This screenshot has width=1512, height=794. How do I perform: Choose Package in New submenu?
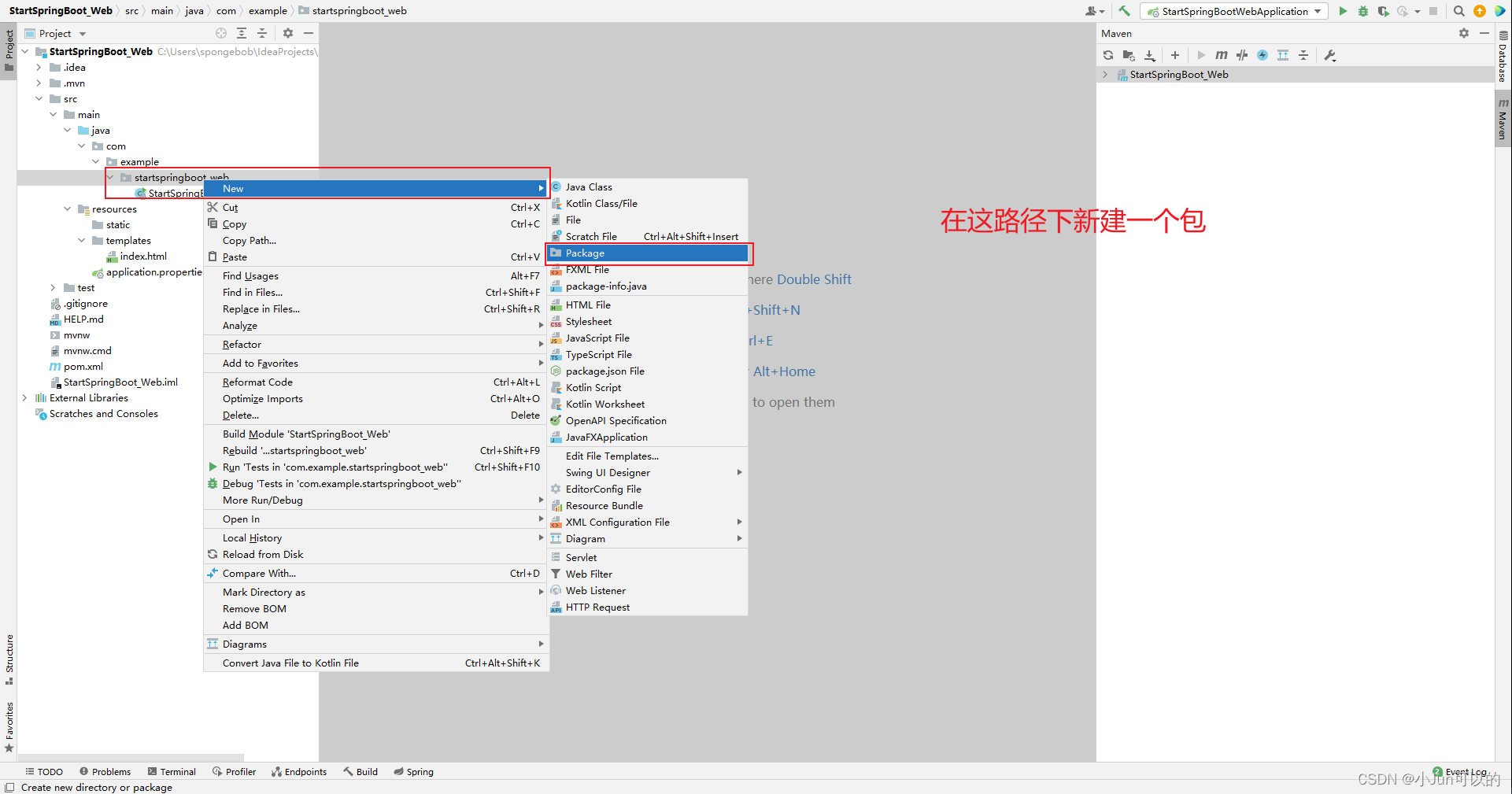pos(648,253)
